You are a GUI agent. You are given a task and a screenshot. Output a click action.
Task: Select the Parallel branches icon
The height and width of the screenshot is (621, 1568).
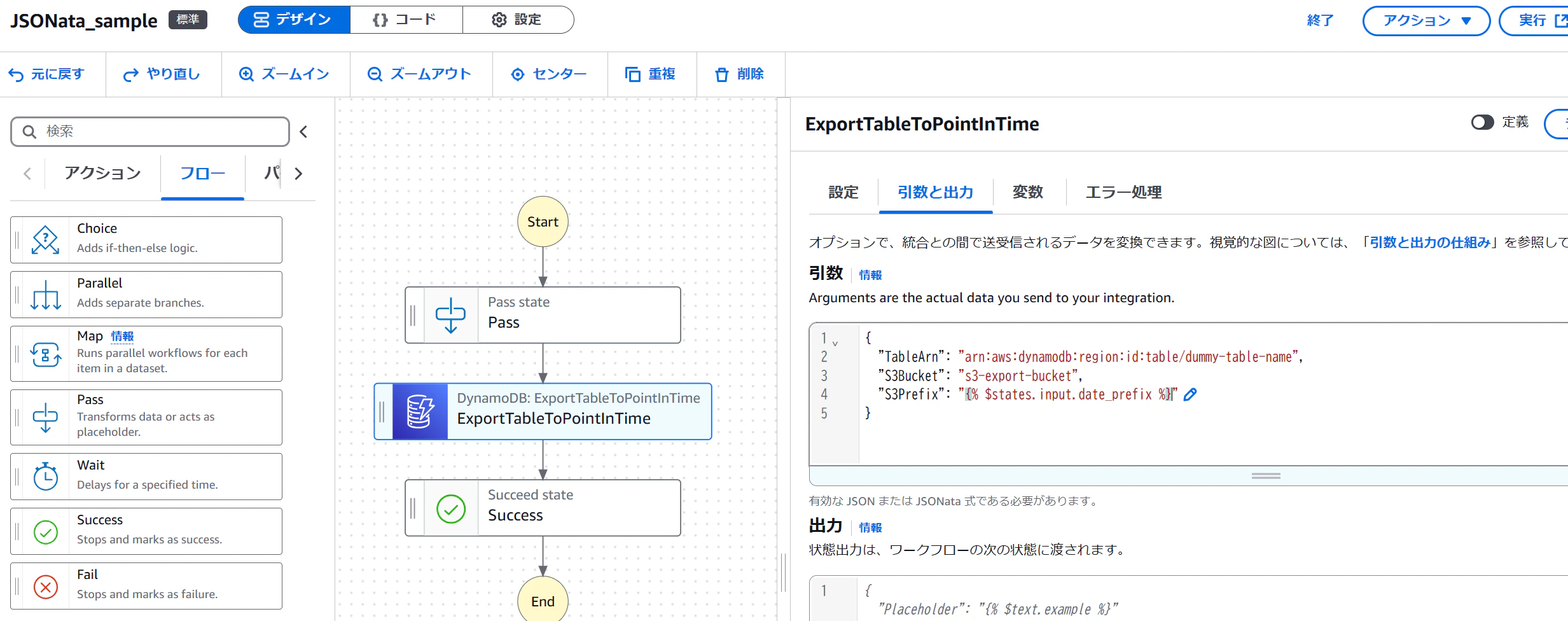coord(46,295)
